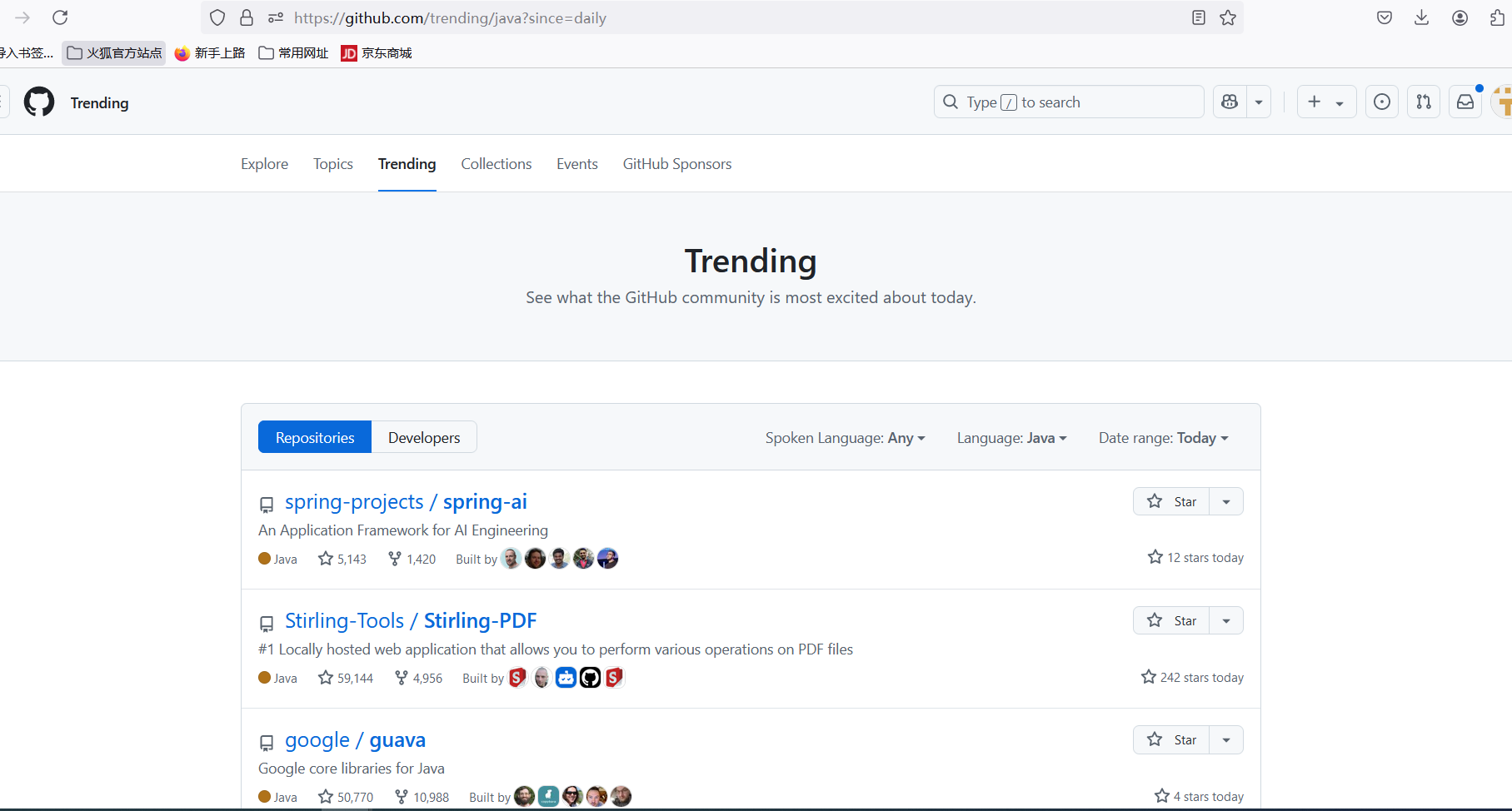Star the guava repository
1512x811 pixels.
tap(1171, 739)
